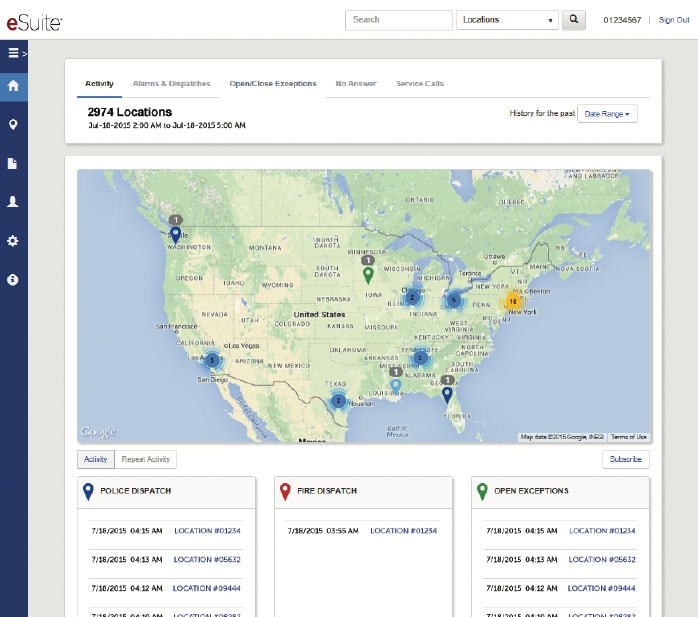The image size is (698, 617).
Task: Open Open Exceptions Location #09444 link
Action: pyautogui.click(x=601, y=589)
